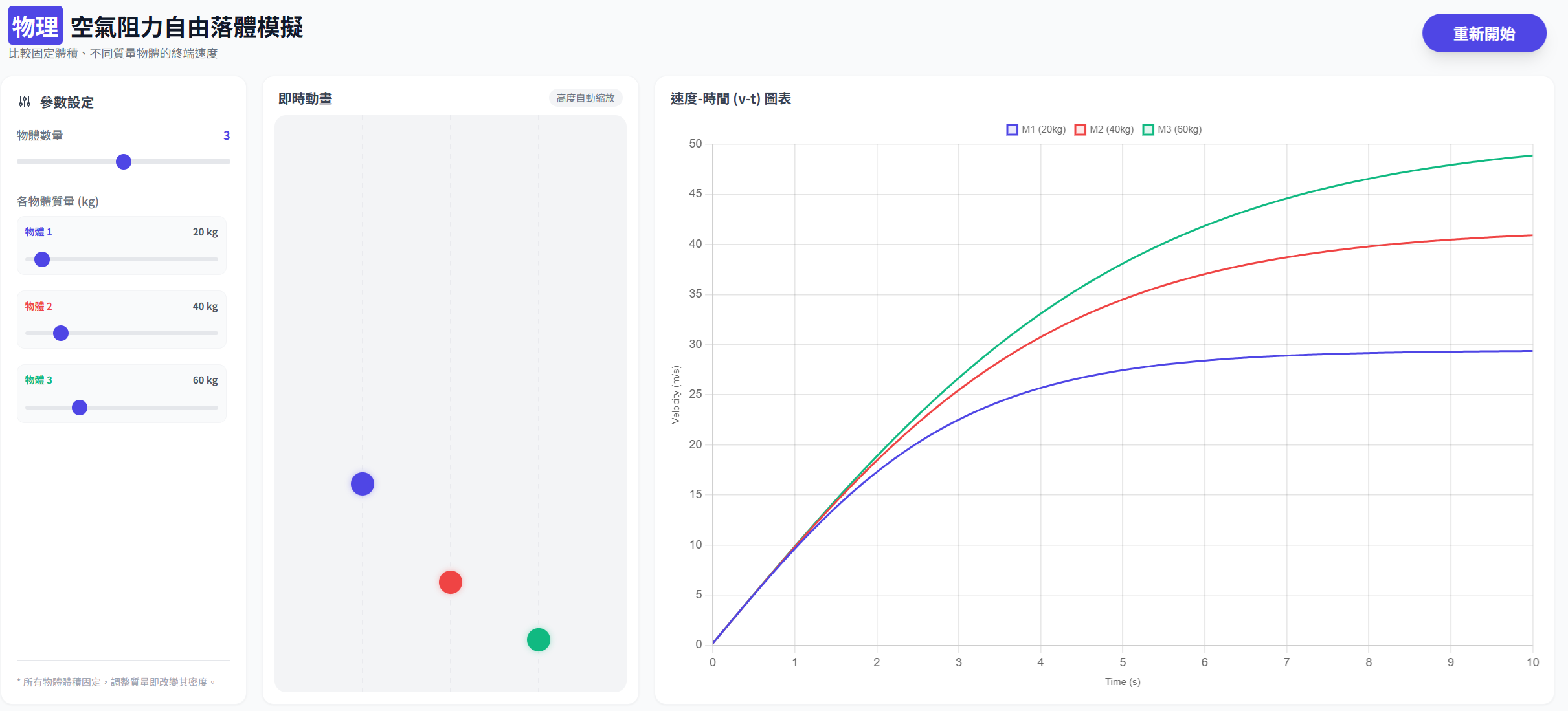Click the 物體 2 mass slider thumb
Screen dimensions: 1568x711
pos(61,333)
